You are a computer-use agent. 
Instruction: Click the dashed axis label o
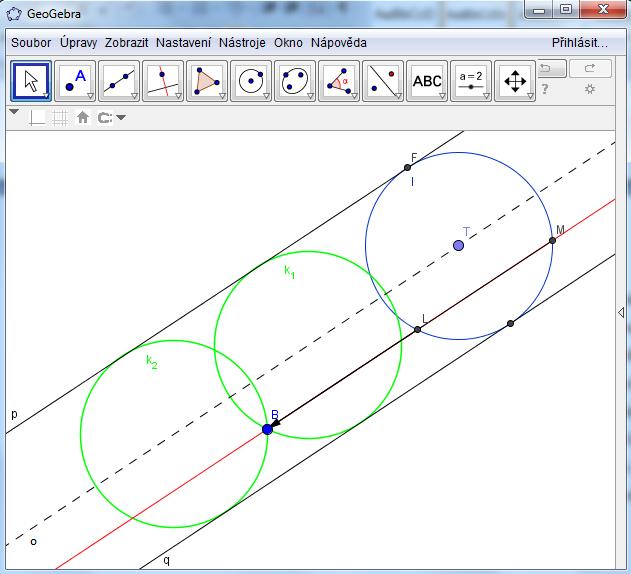(33, 542)
